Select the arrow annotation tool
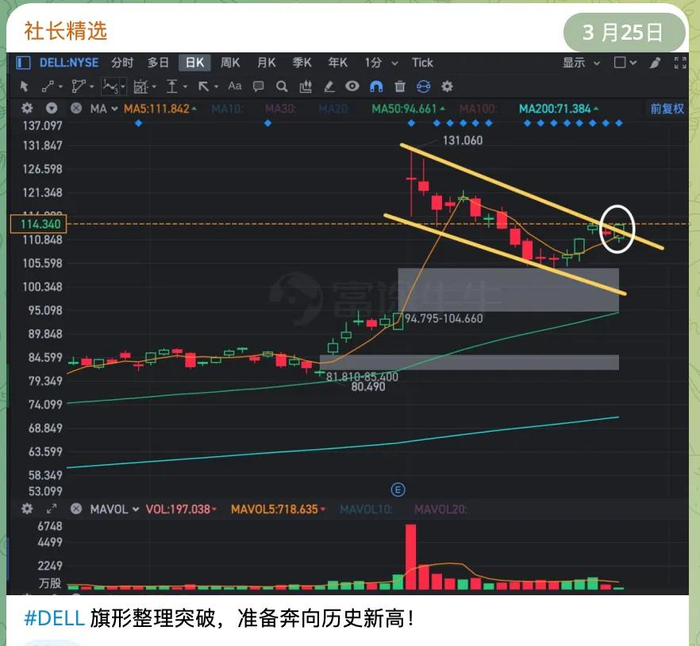Image resolution: width=700 pixels, height=646 pixels. tap(204, 86)
